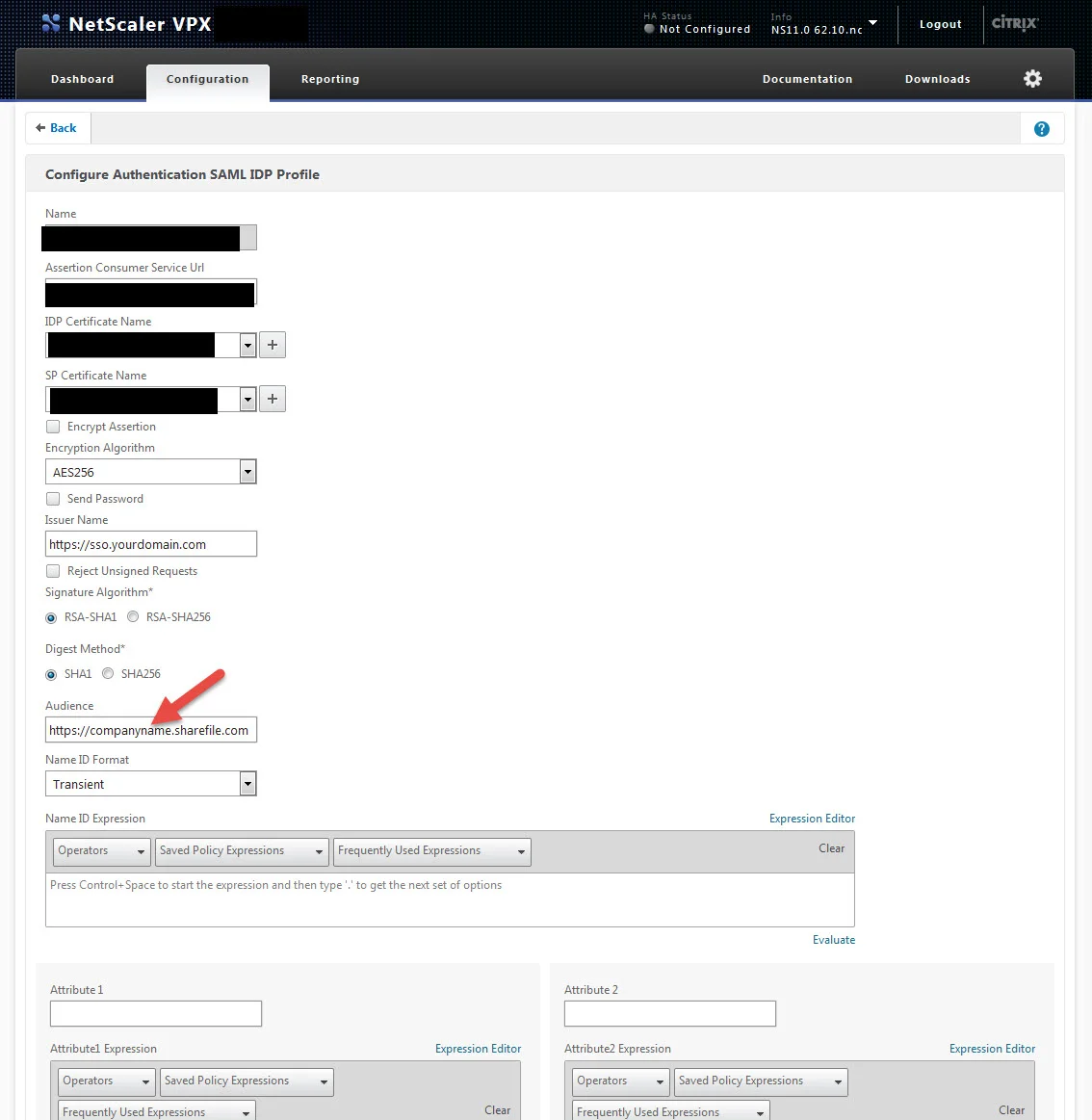Click the Citrix logo
Image resolution: width=1092 pixels, height=1120 pixels.
tap(1014, 23)
